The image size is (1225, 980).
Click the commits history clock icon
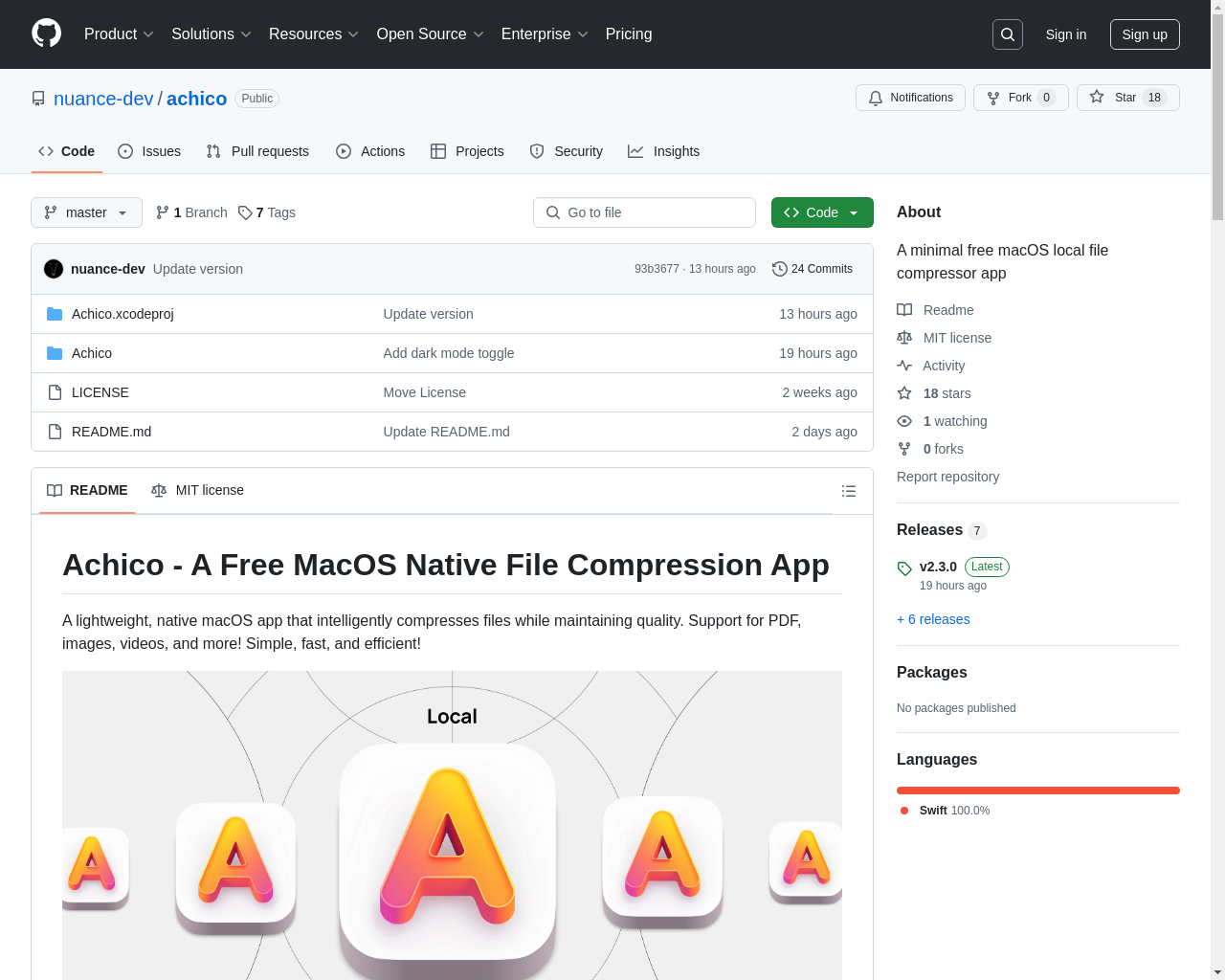click(780, 269)
